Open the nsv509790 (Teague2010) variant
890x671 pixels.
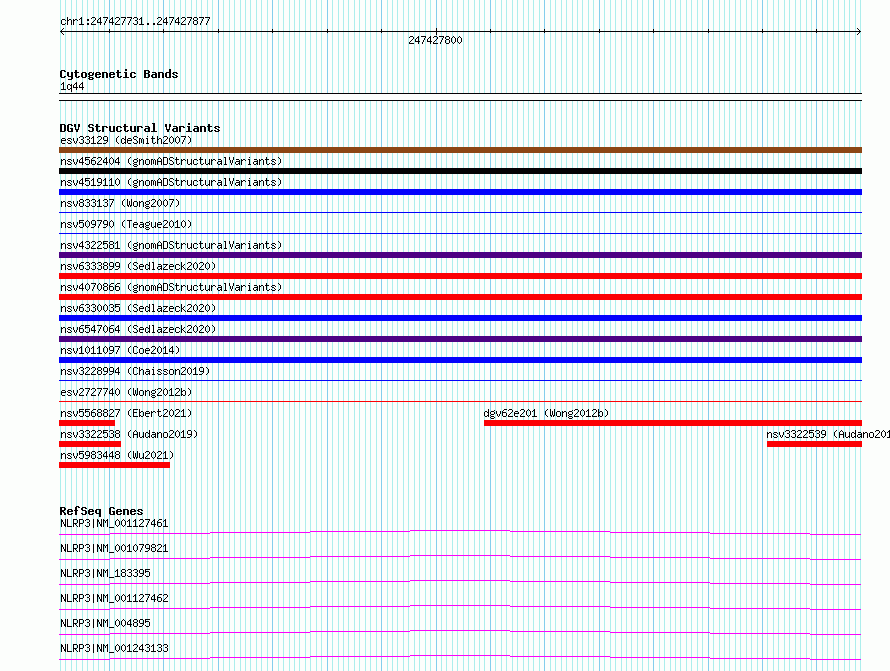pos(126,224)
